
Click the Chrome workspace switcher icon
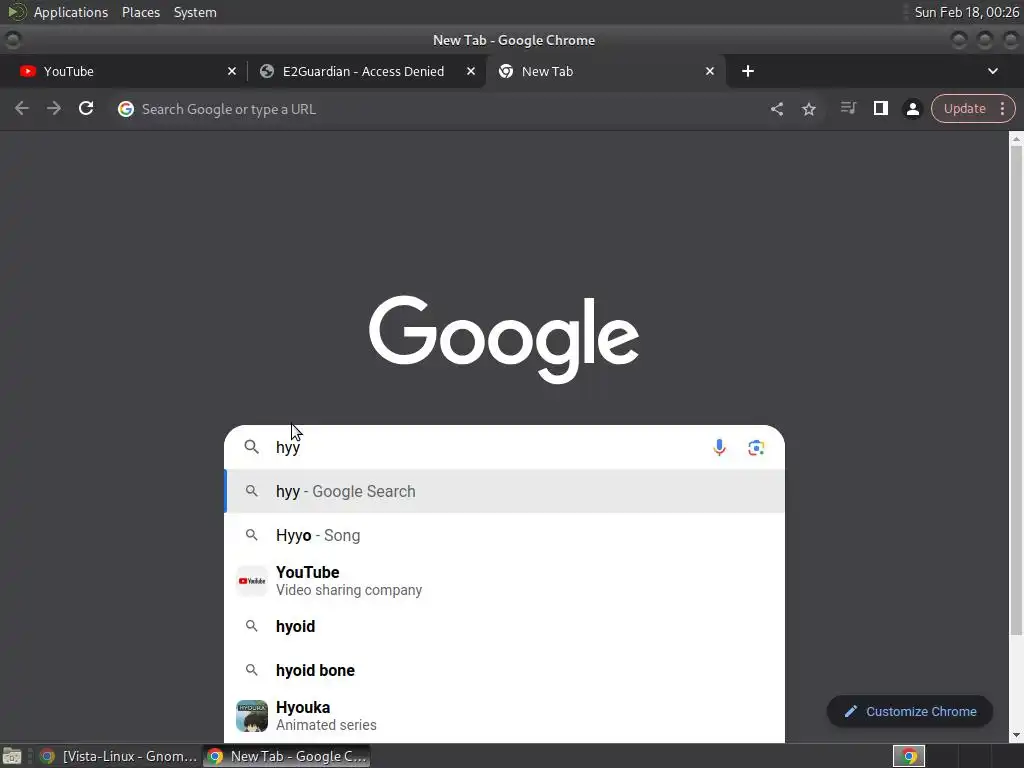909,756
